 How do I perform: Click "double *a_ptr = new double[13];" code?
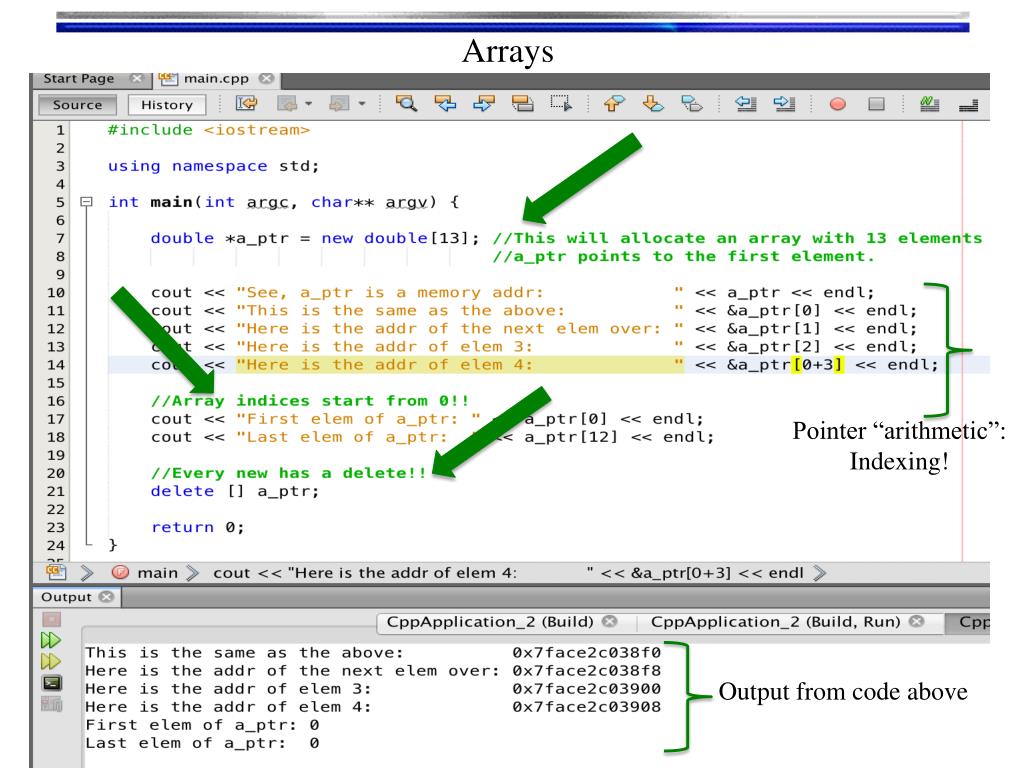(x=315, y=238)
